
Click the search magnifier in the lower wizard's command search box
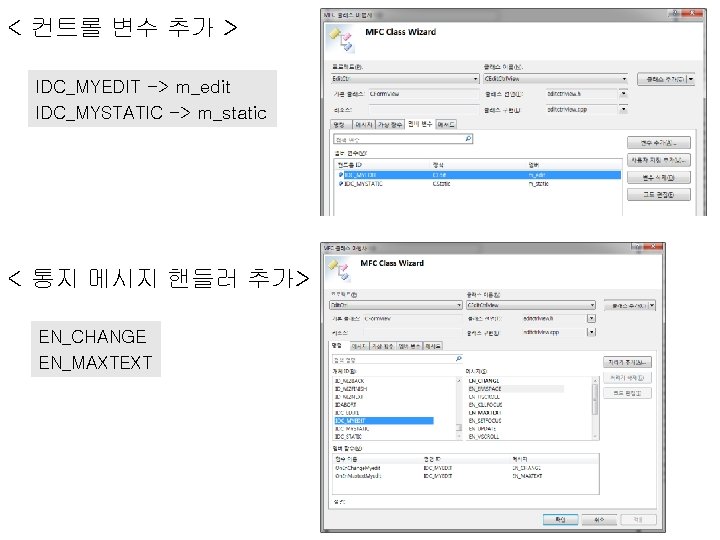[458, 359]
